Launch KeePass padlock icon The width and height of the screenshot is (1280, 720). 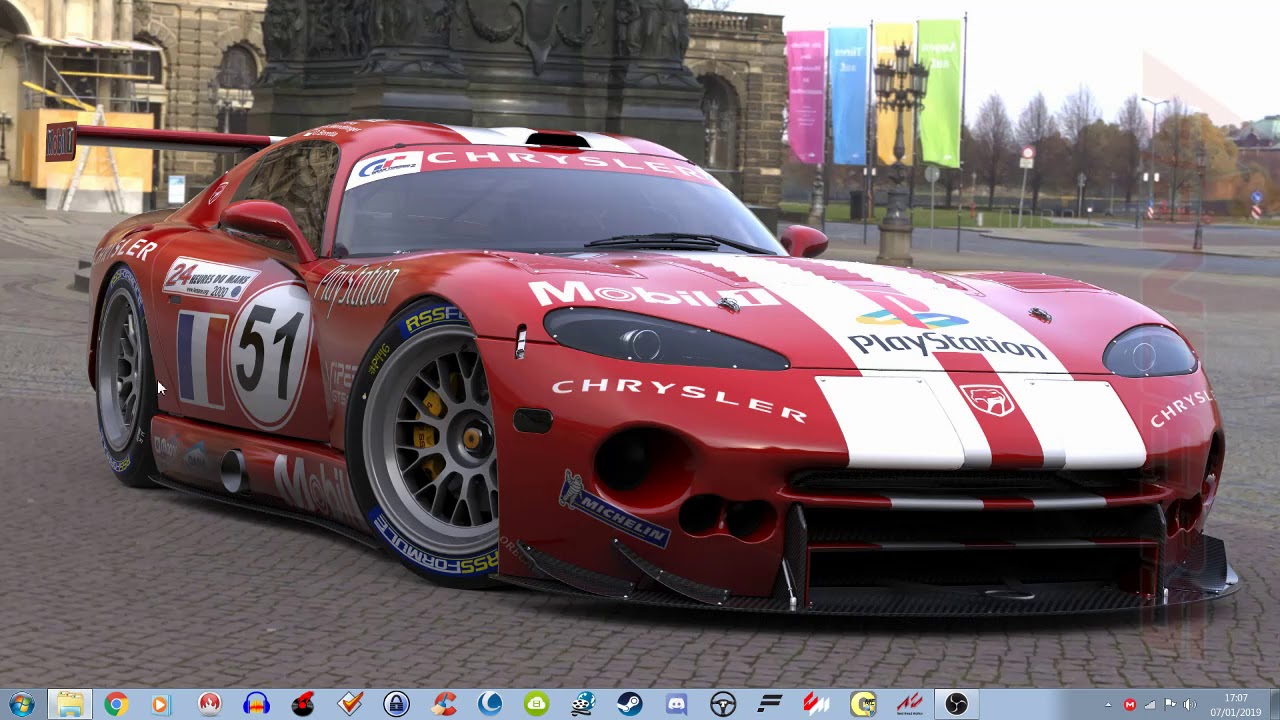tap(396, 704)
